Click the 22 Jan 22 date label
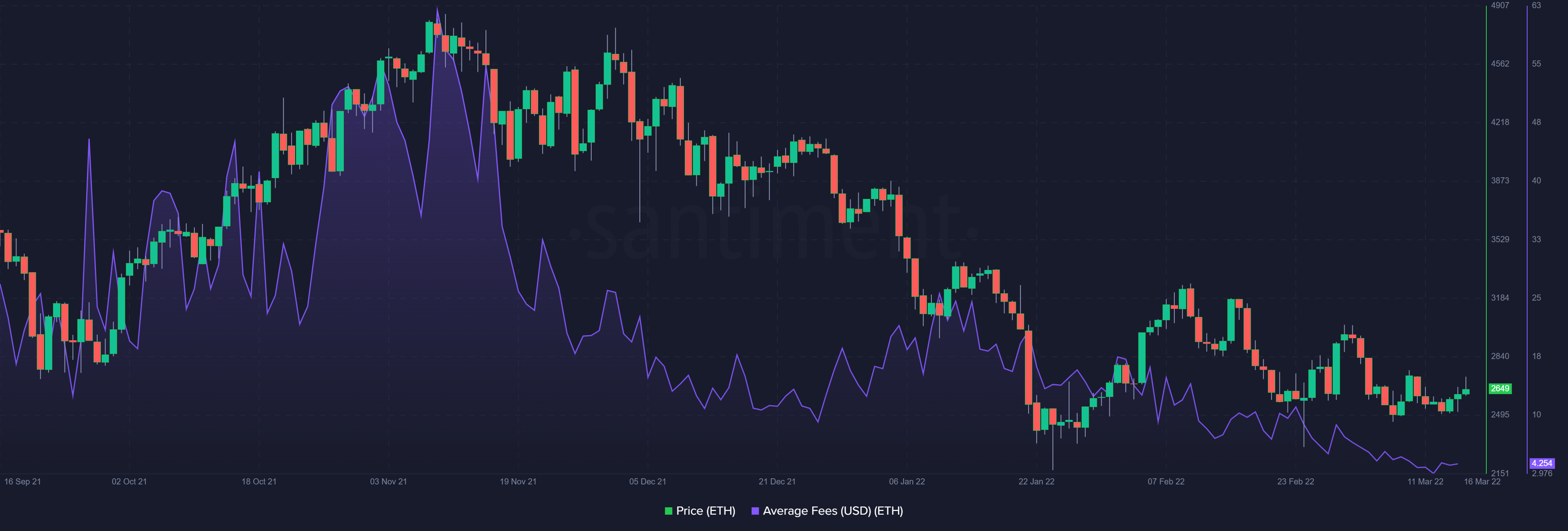The image size is (1568, 531). (1036, 482)
